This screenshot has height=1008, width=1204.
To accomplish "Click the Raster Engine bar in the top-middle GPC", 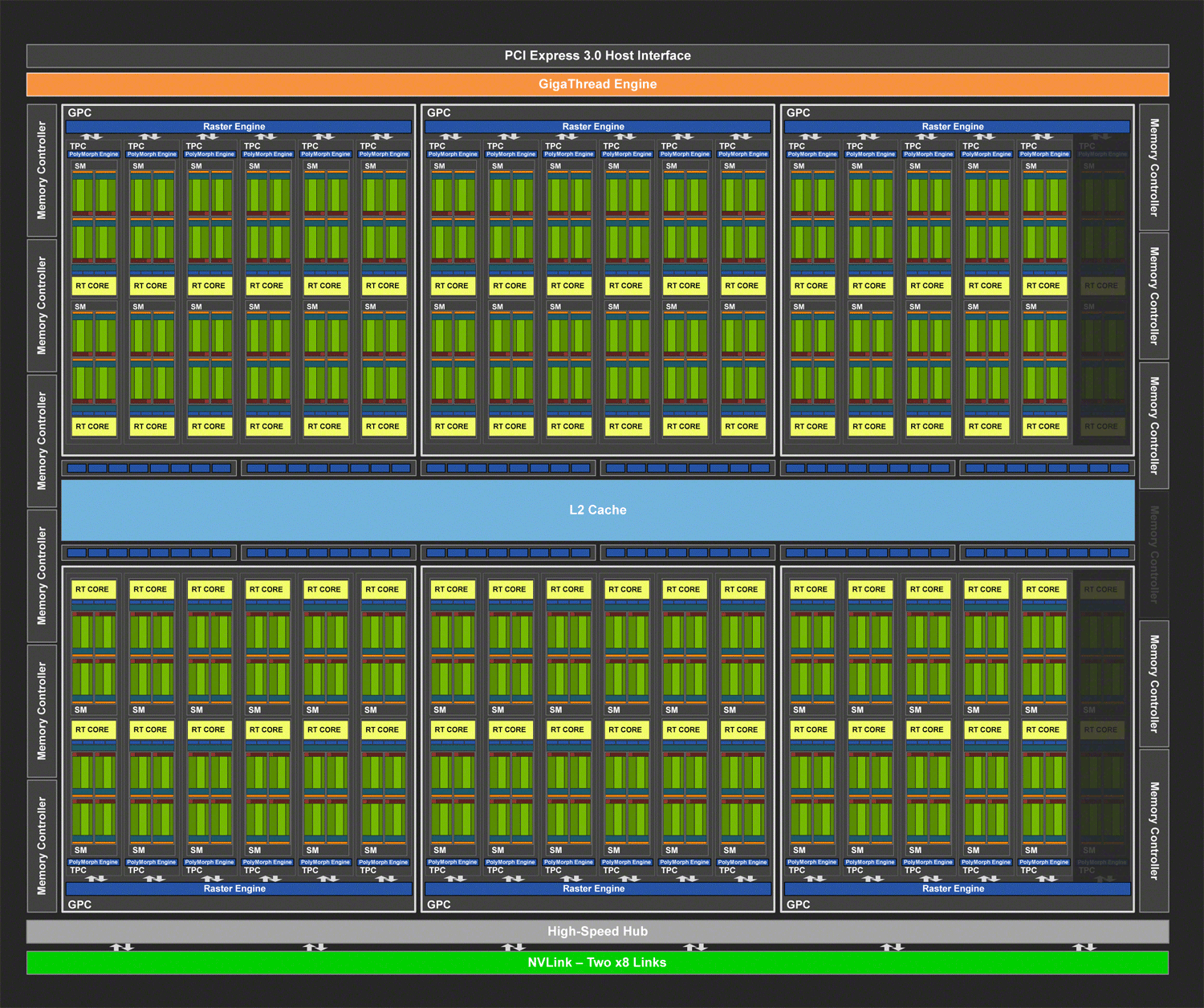I will tap(597, 127).
